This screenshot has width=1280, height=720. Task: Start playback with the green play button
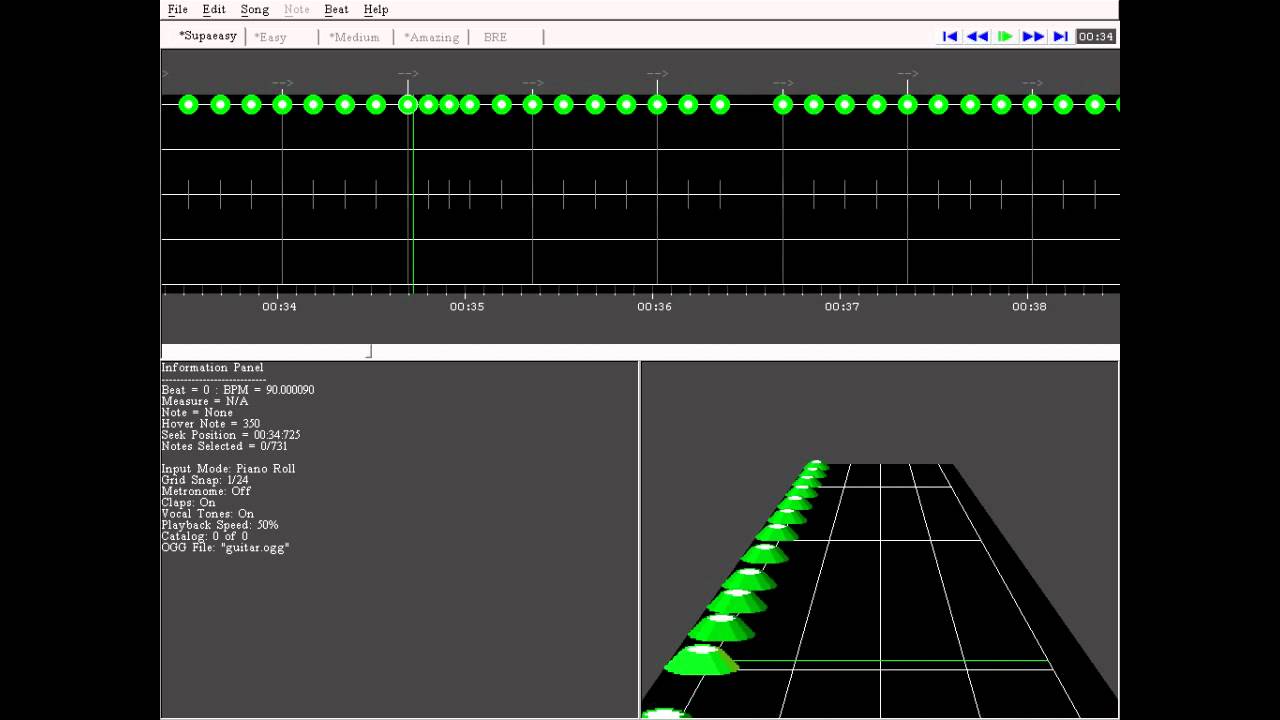(1005, 37)
